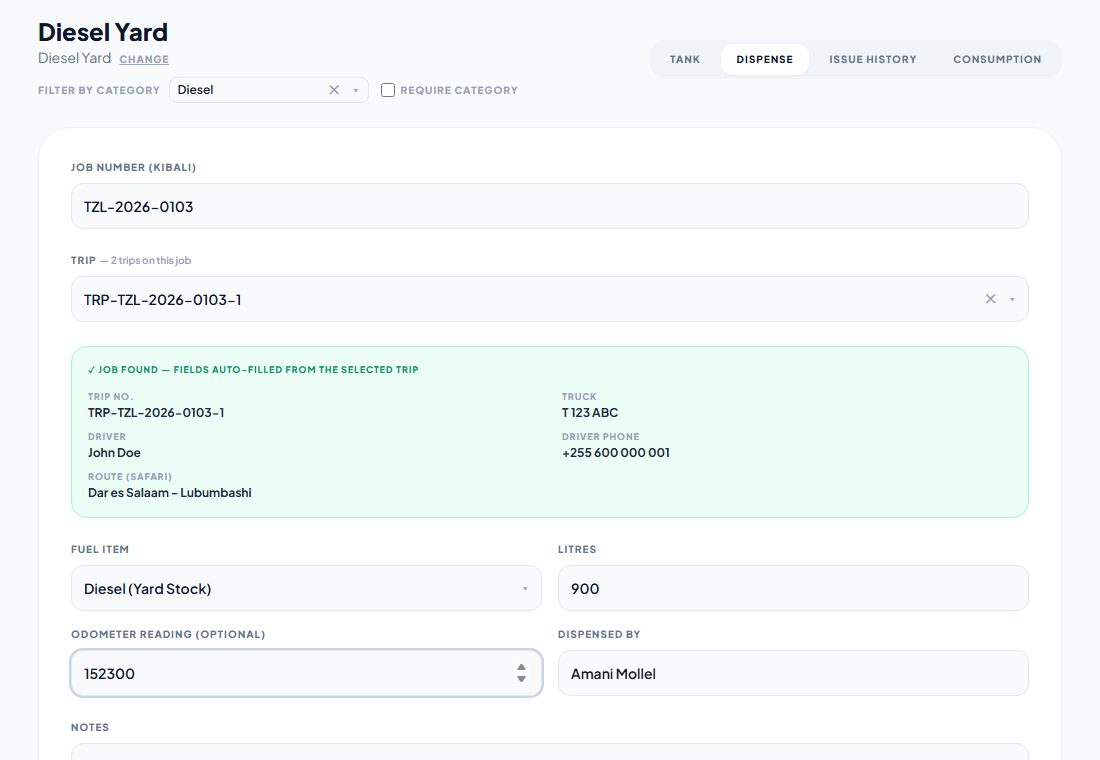The width and height of the screenshot is (1100, 760).
Task: Click the 'Diesel Yard' page heading
Action: [x=103, y=32]
